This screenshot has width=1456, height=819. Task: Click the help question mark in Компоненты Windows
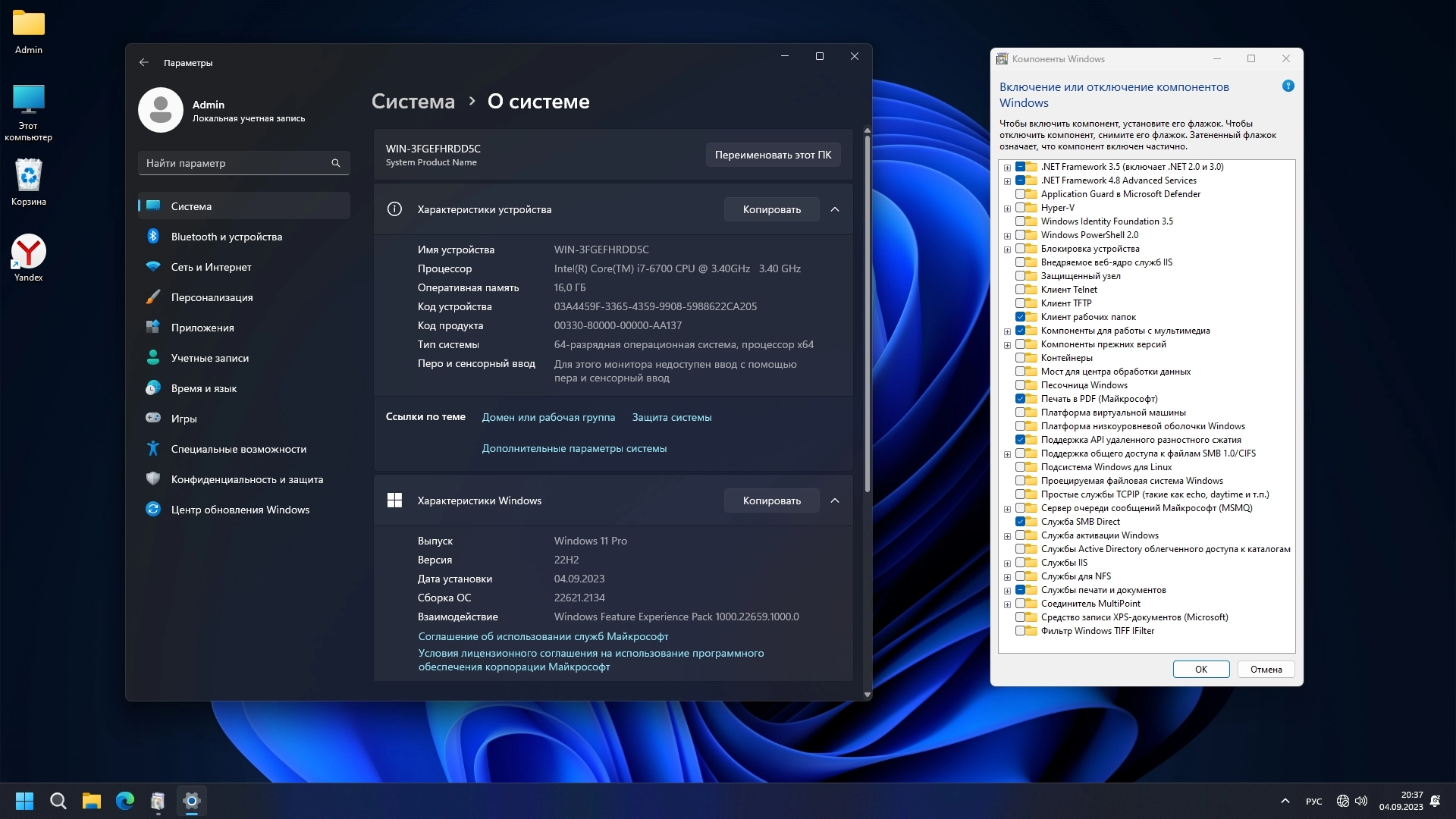[x=1288, y=86]
